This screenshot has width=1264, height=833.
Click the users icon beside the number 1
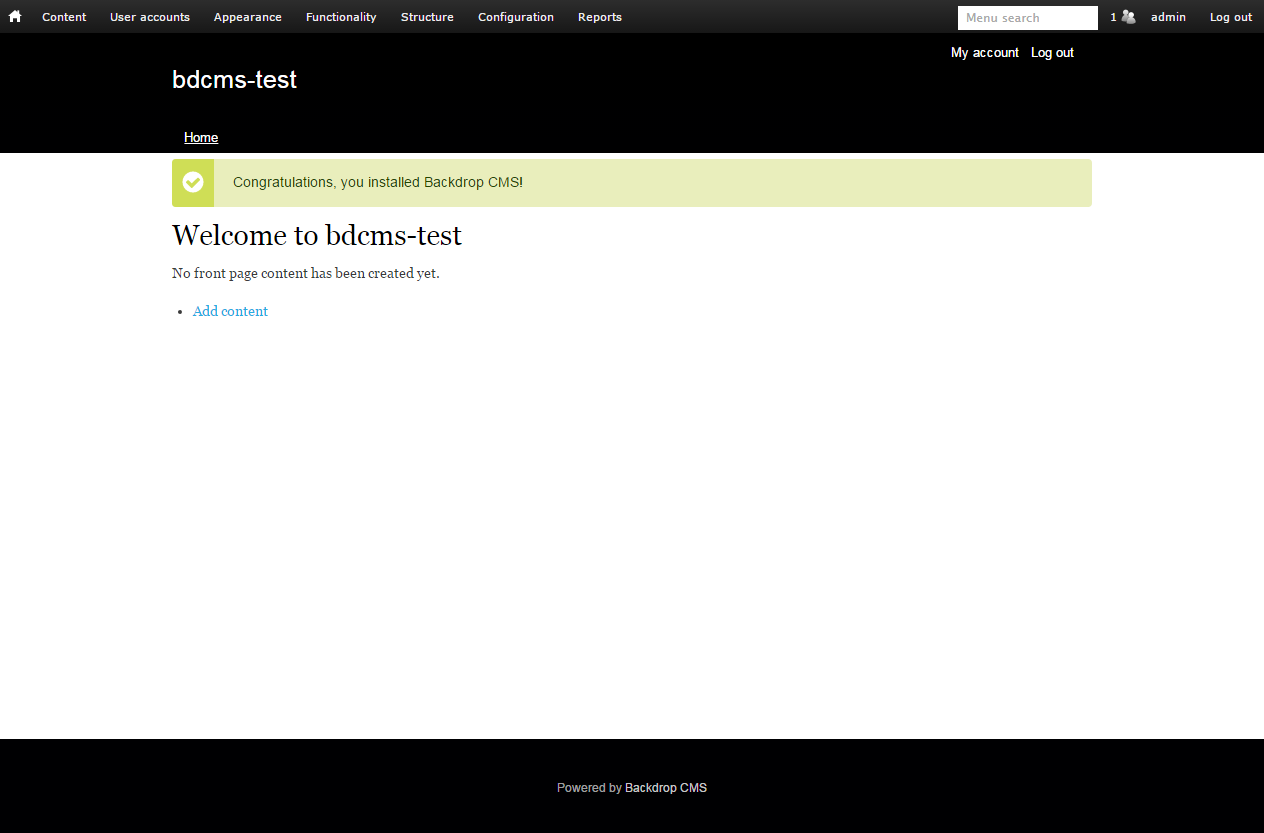click(x=1129, y=17)
